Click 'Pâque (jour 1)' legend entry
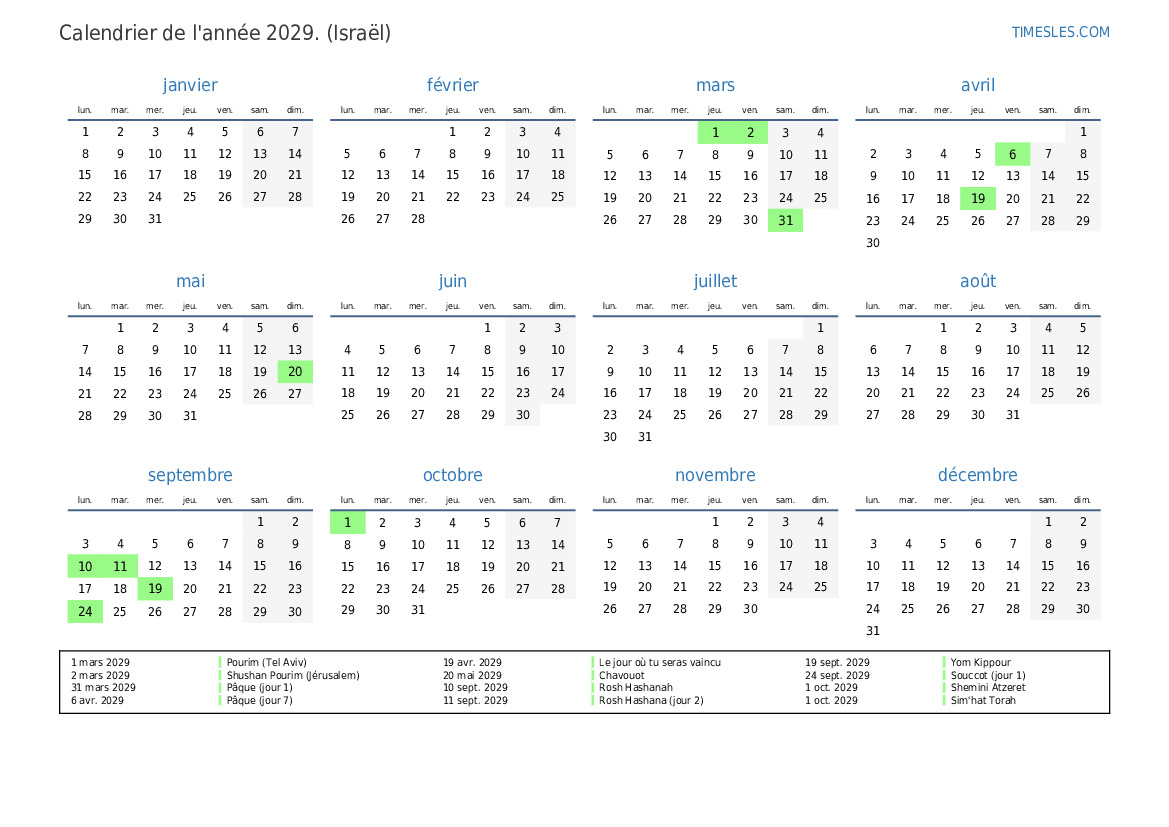Screen dimensions: 1169x827 pyautogui.click(x=259, y=688)
